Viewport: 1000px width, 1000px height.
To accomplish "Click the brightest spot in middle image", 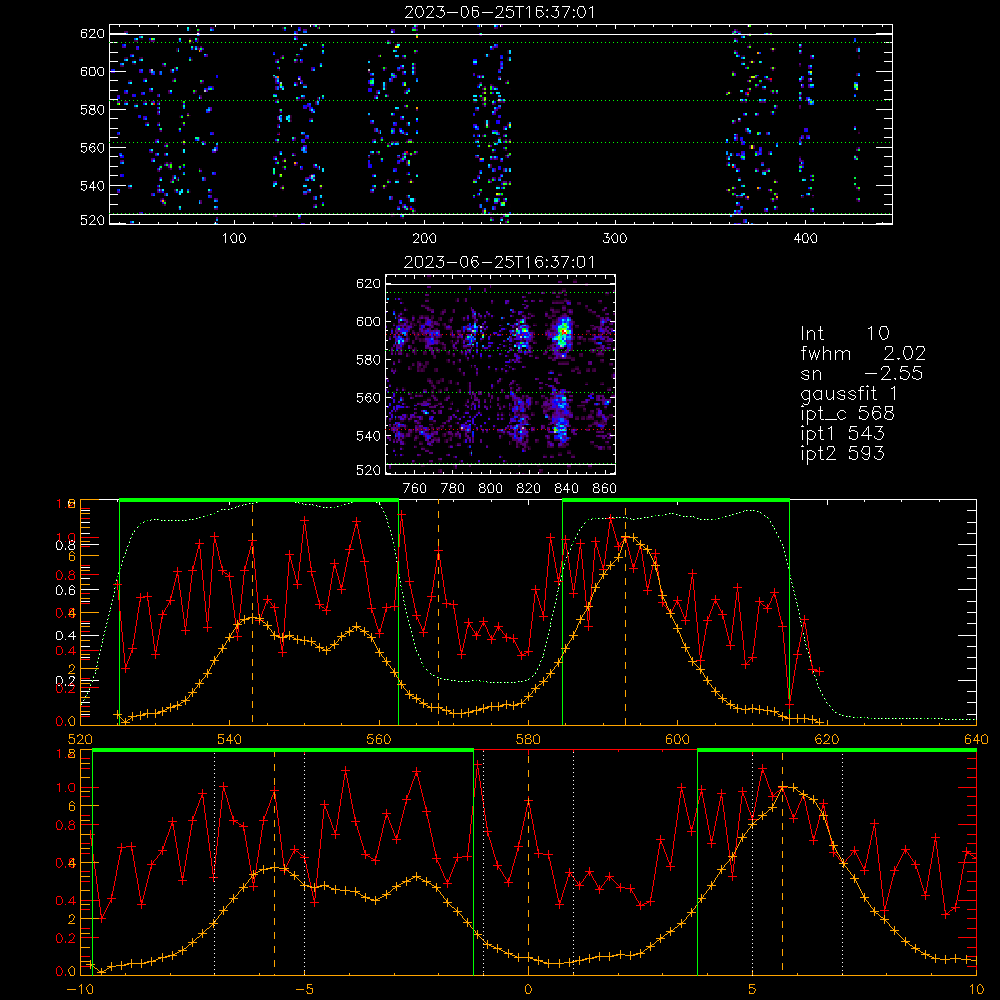I will pyautogui.click(x=563, y=332).
